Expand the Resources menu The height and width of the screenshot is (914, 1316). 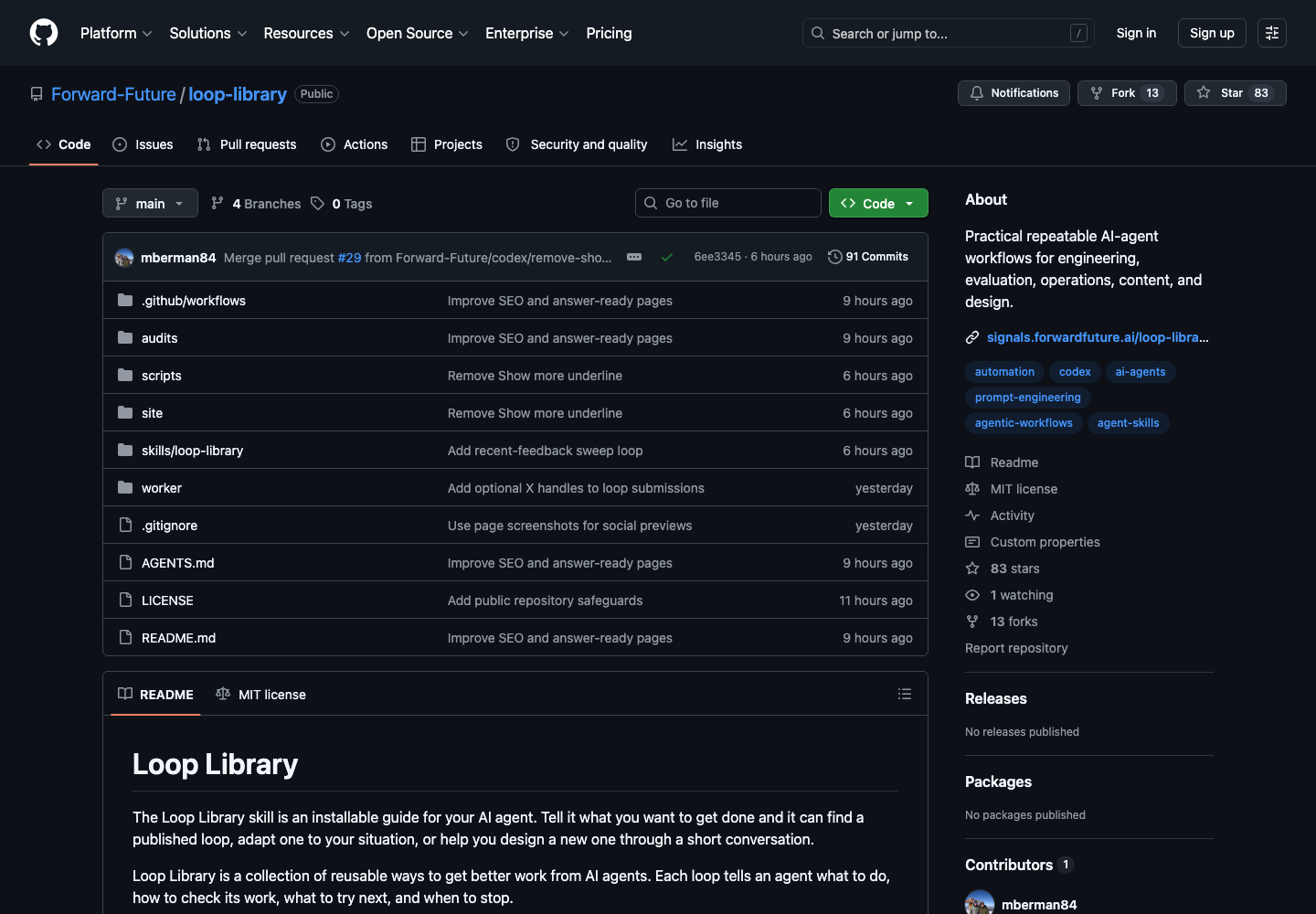306,33
